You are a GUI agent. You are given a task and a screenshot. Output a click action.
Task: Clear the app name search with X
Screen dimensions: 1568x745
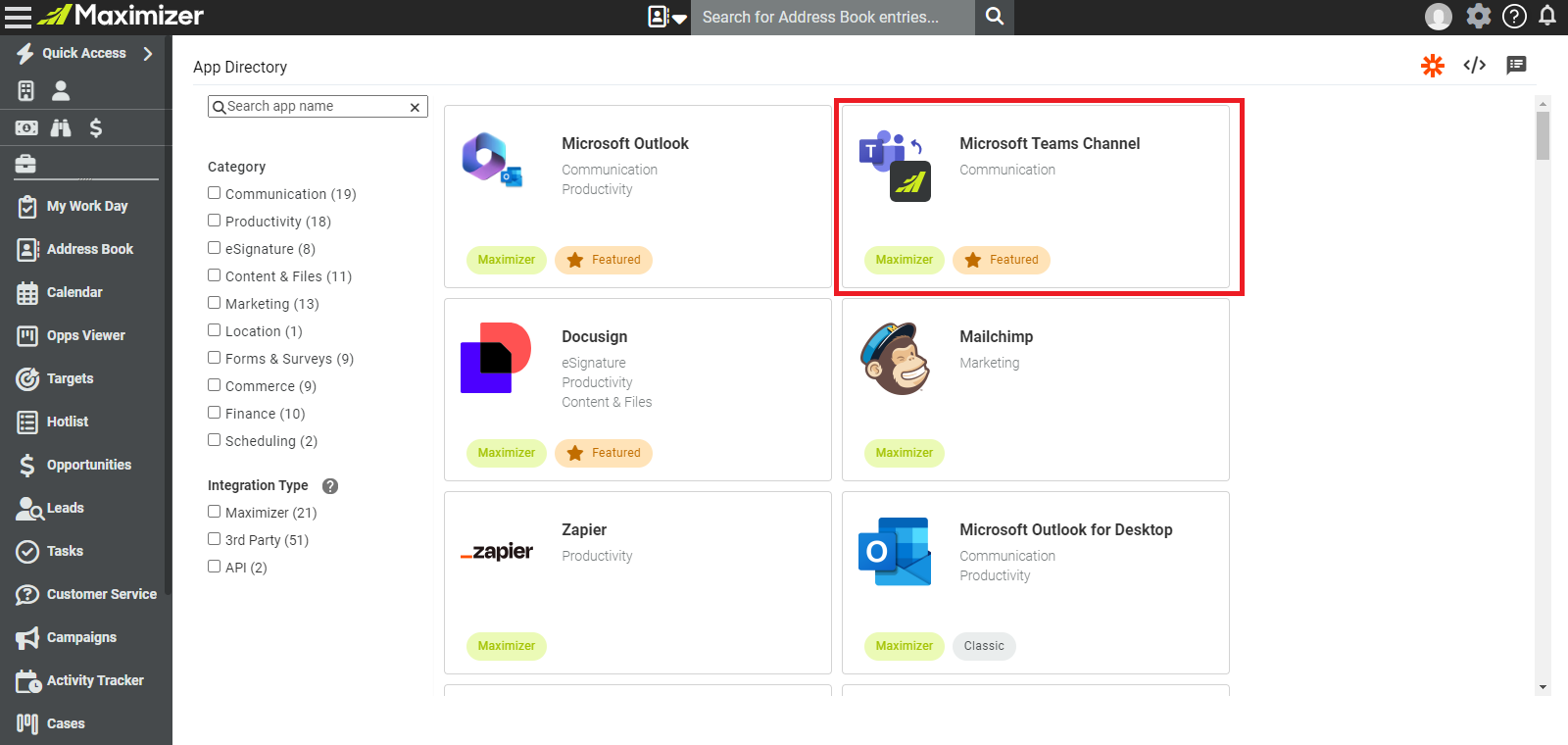(415, 107)
